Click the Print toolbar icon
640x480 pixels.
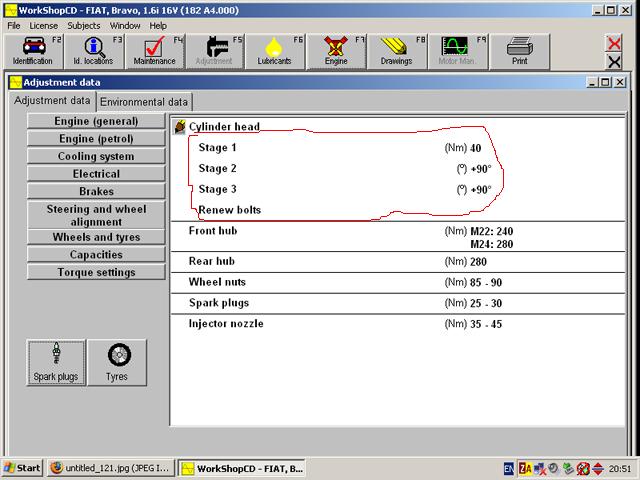(x=519, y=50)
